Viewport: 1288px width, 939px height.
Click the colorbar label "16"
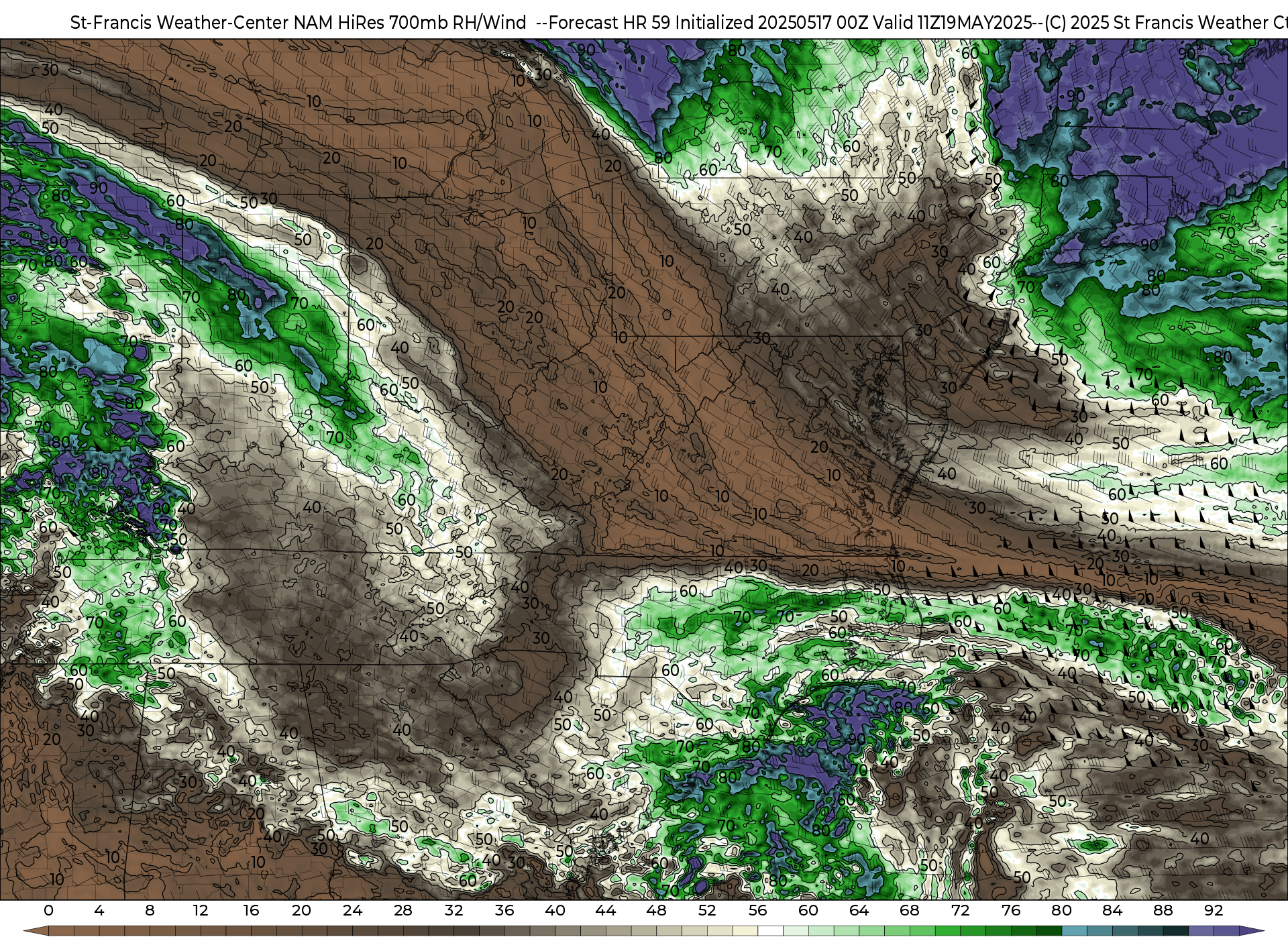251,910
